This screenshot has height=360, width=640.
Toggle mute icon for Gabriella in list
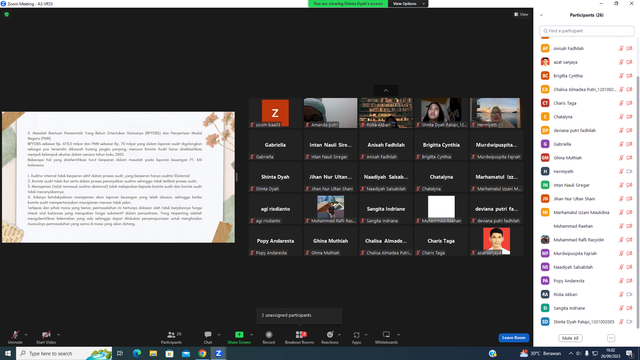point(621,144)
